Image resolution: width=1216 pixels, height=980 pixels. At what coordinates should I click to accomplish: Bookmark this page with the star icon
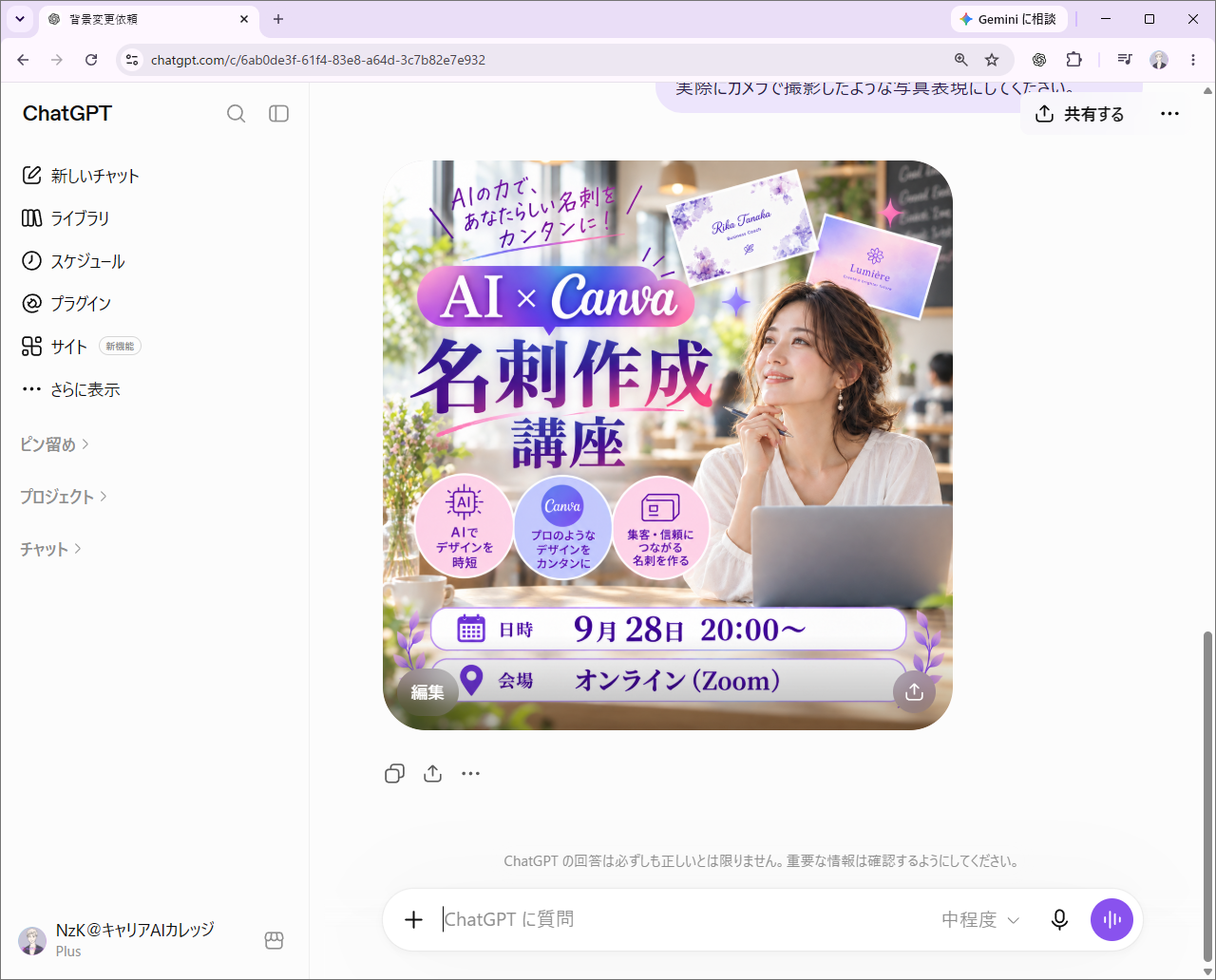point(992,60)
